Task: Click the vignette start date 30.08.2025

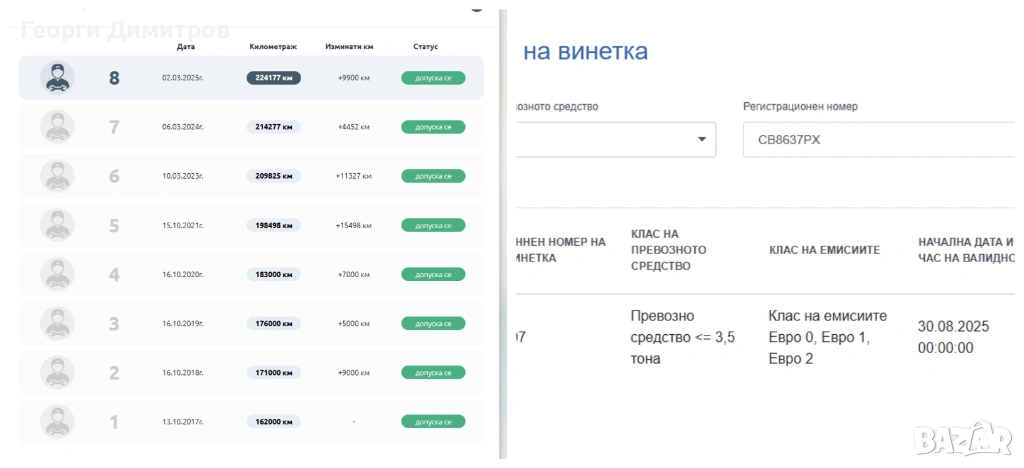Action: click(953, 326)
